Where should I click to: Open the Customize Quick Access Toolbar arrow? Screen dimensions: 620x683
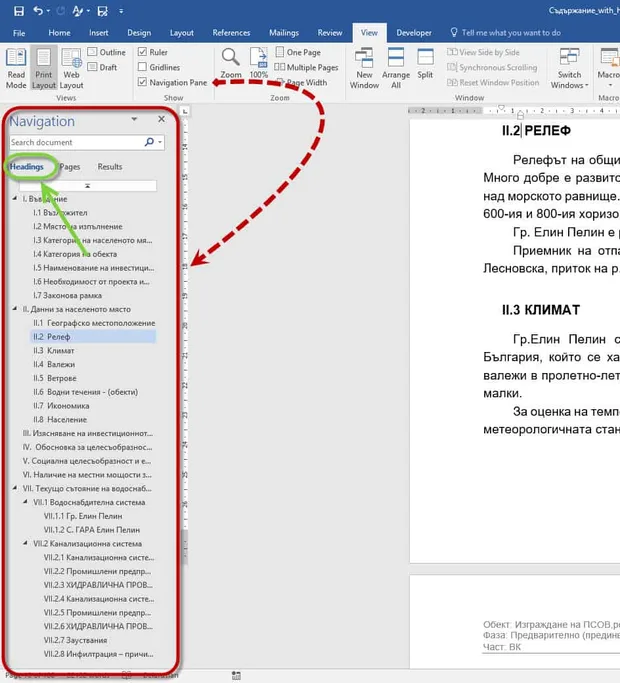[121, 11]
